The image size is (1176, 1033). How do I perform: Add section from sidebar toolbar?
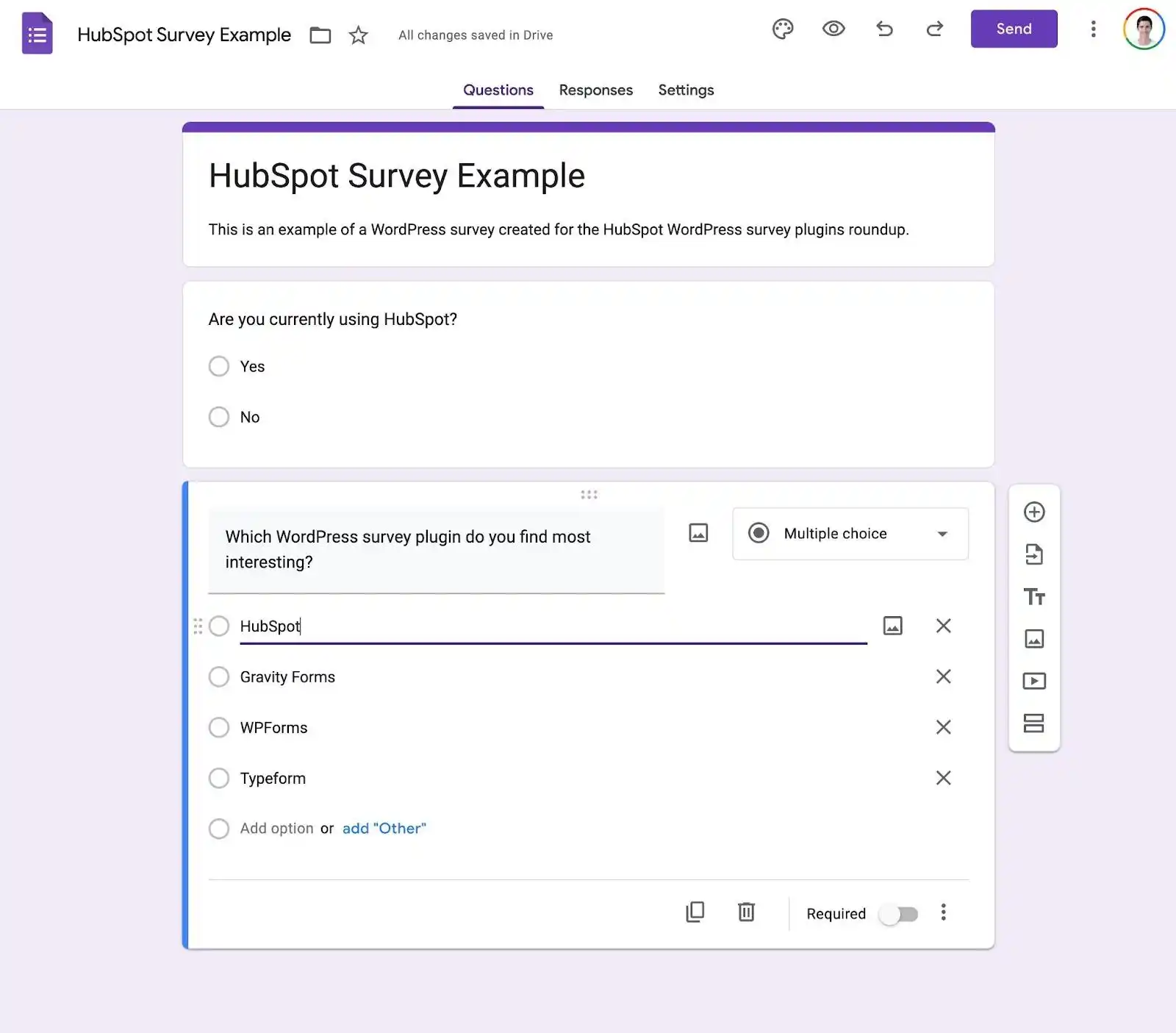point(1034,723)
